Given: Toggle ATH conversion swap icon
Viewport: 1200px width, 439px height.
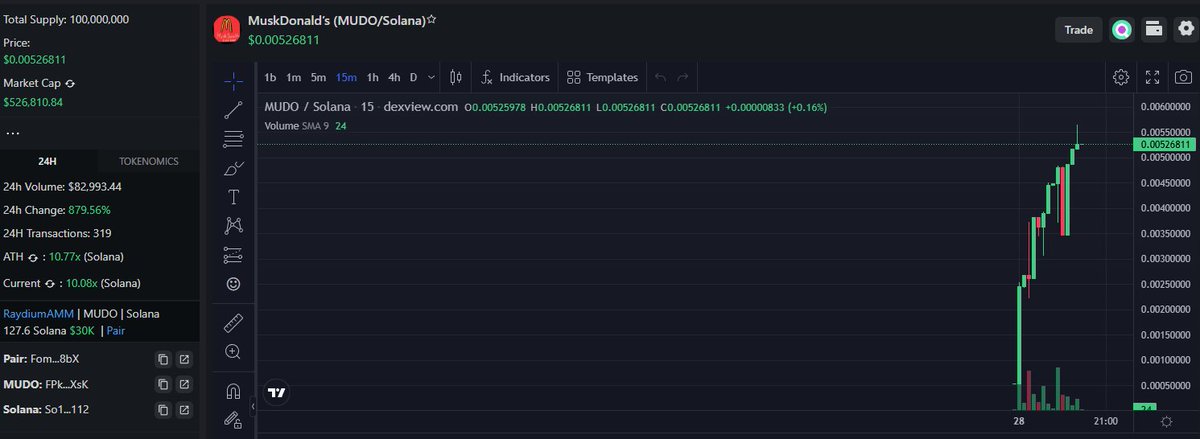Looking at the screenshot, I should click(x=33, y=257).
